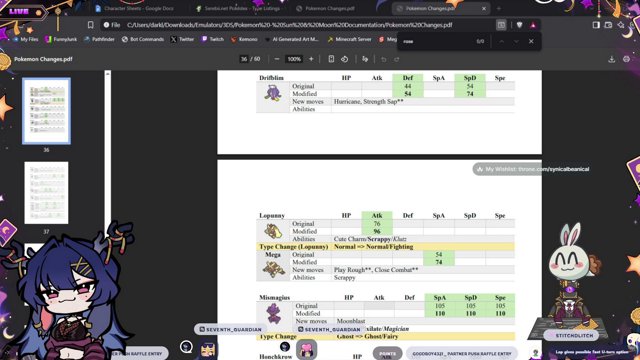The image size is (640, 360).
Task: Click the bookmark page icon beside address bar
Action: (91, 25)
